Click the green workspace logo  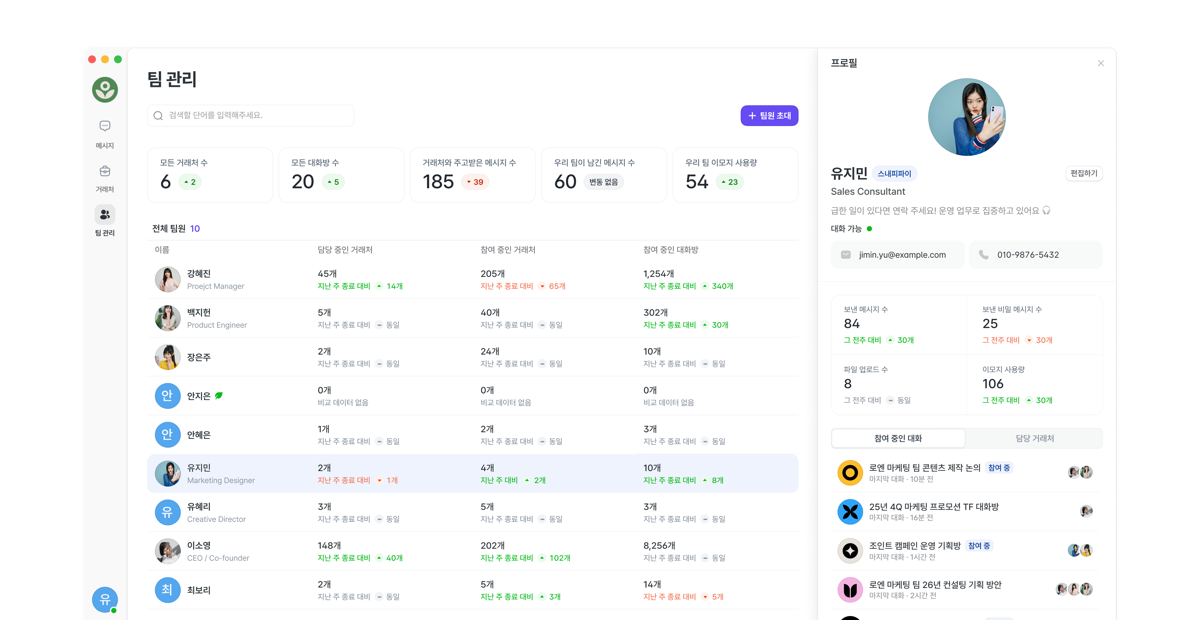pyautogui.click(x=105, y=90)
